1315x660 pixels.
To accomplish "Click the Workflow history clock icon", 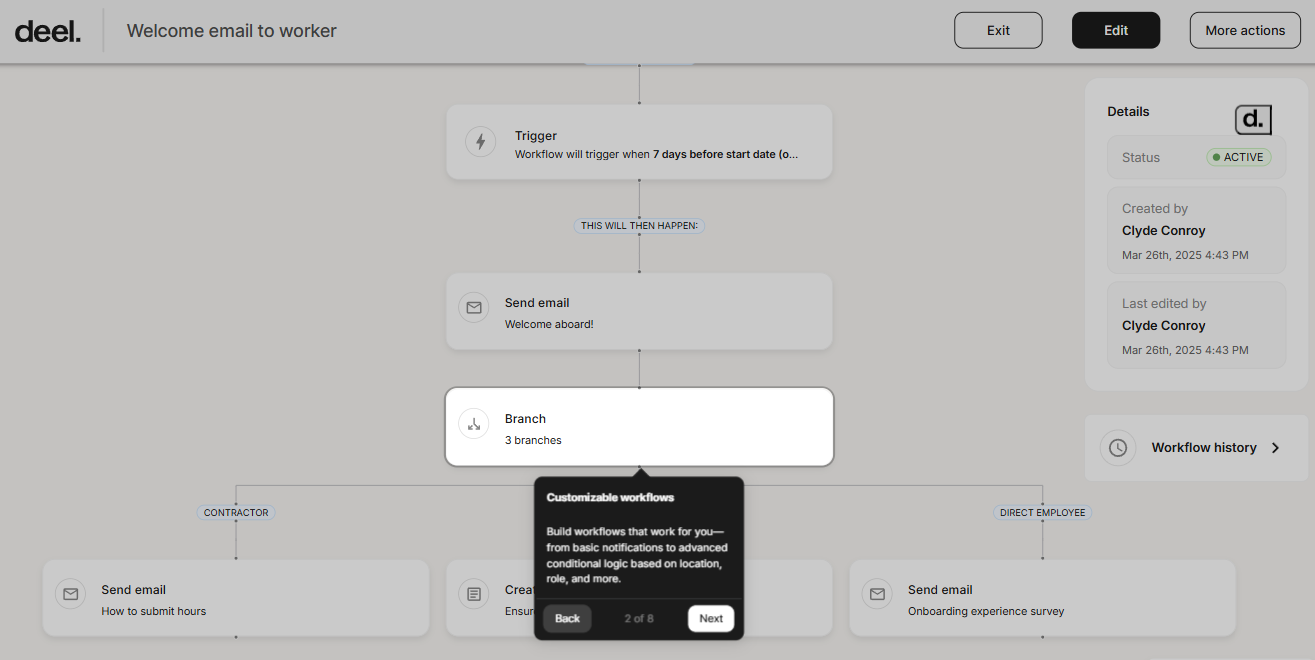I will (x=1117, y=448).
